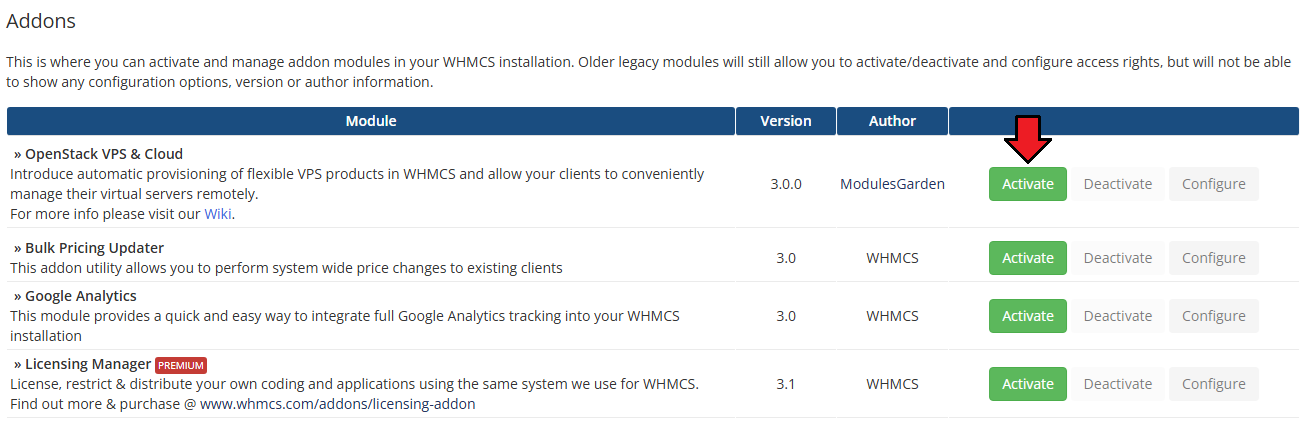Activate the OpenStack VPS & Cloud module

pyautogui.click(x=1027, y=184)
